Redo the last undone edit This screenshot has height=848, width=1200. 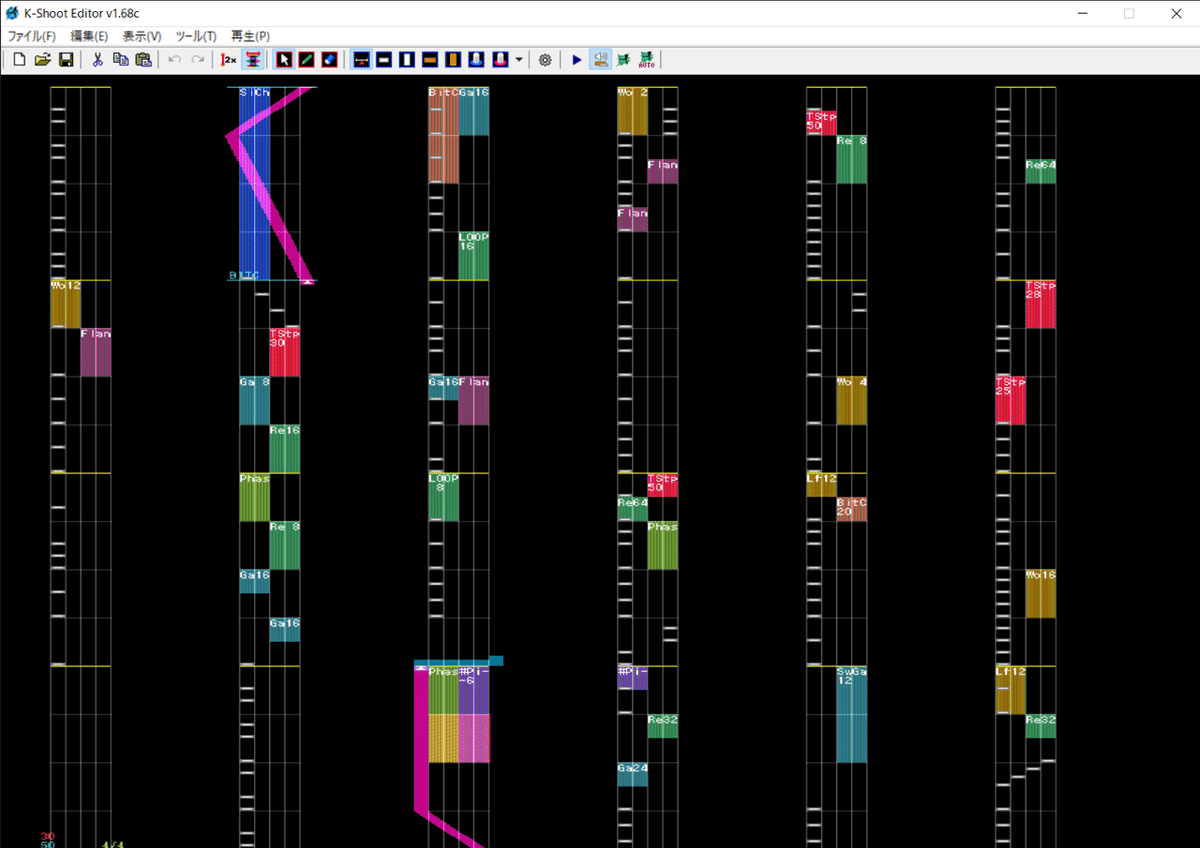tap(198, 60)
